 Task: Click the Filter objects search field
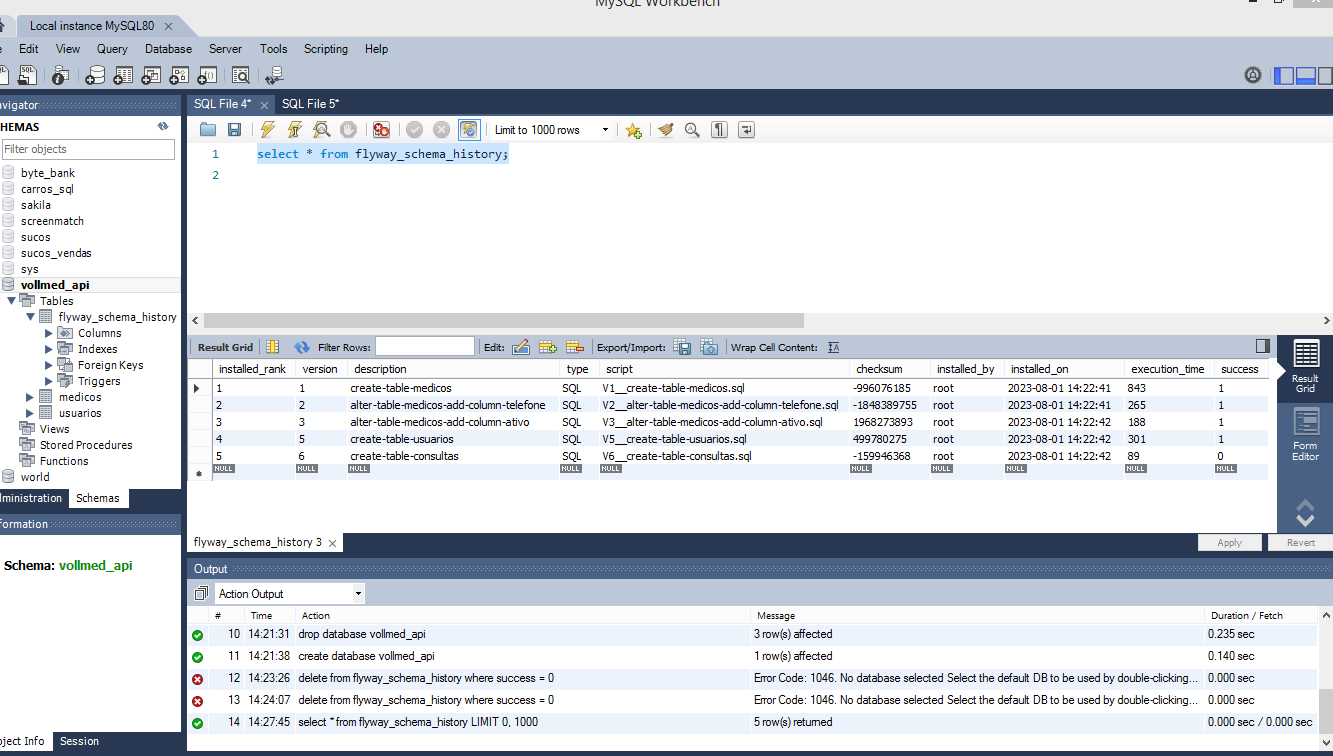coord(88,149)
